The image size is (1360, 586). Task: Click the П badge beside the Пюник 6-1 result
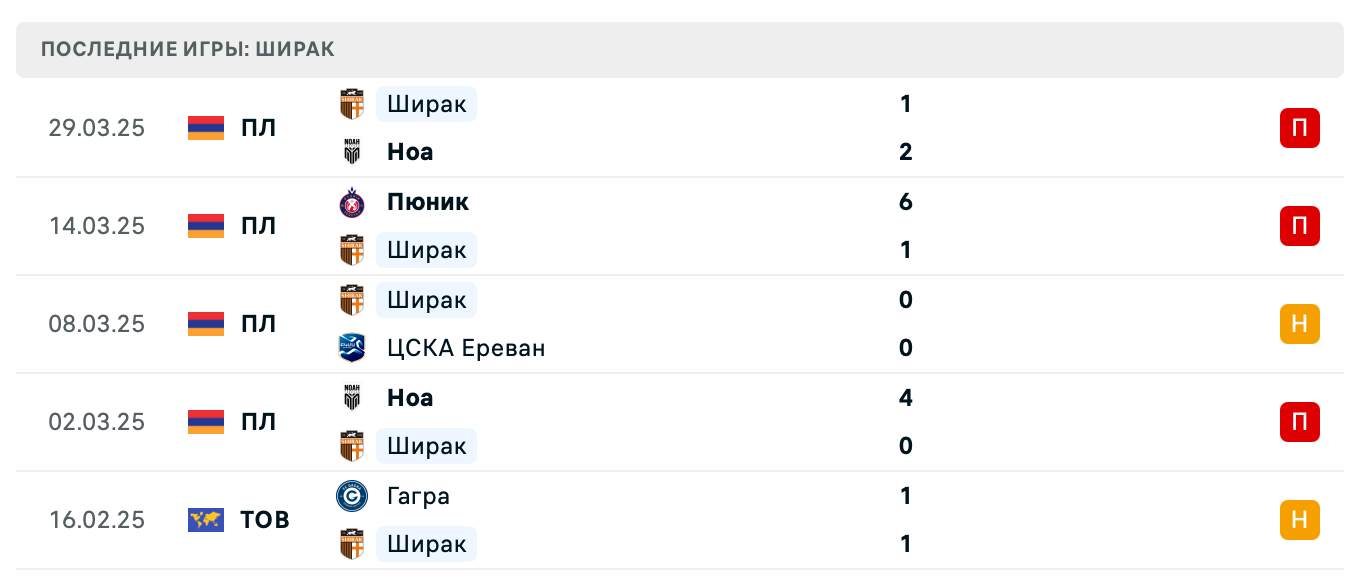click(x=1299, y=226)
